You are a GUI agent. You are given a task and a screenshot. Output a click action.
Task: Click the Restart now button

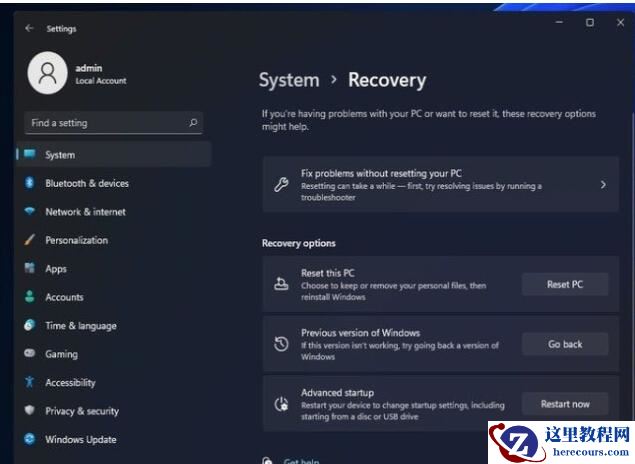coord(565,404)
